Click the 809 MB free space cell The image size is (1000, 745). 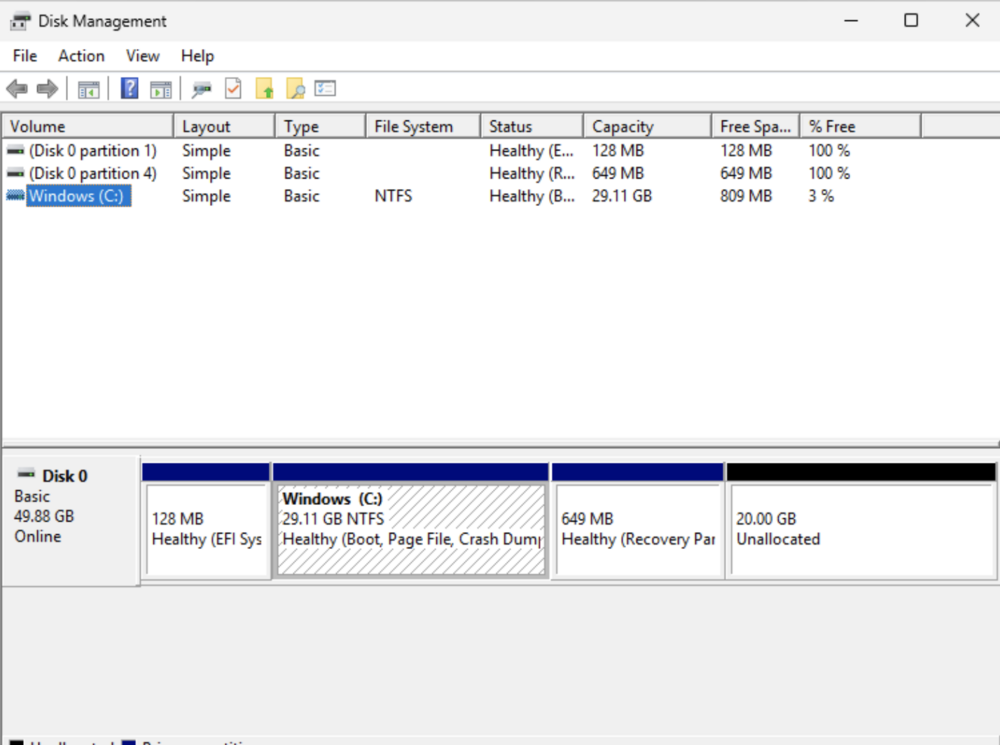[746, 196]
